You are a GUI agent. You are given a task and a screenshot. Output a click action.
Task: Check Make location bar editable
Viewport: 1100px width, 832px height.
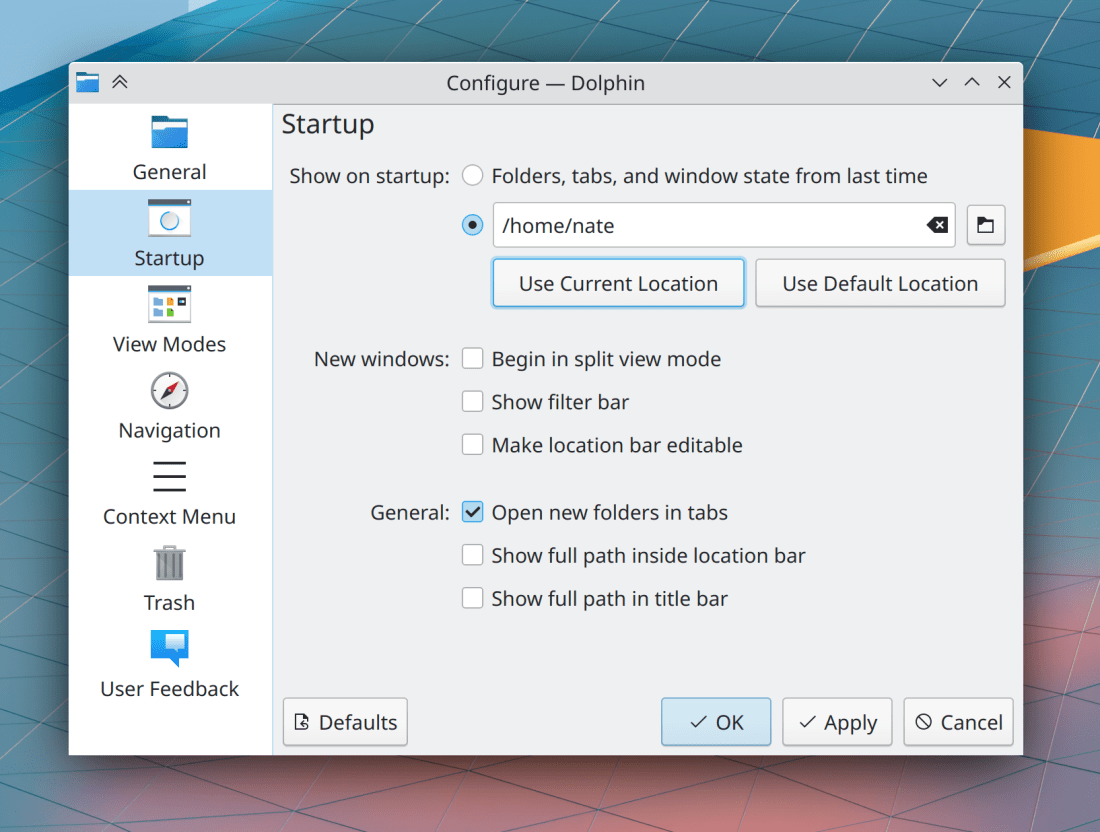[x=473, y=445]
